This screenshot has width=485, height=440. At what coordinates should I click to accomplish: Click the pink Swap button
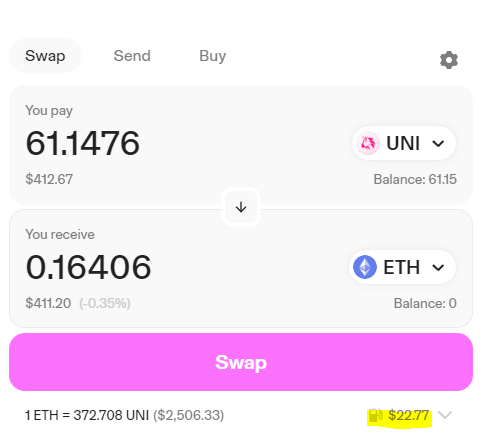(x=241, y=362)
